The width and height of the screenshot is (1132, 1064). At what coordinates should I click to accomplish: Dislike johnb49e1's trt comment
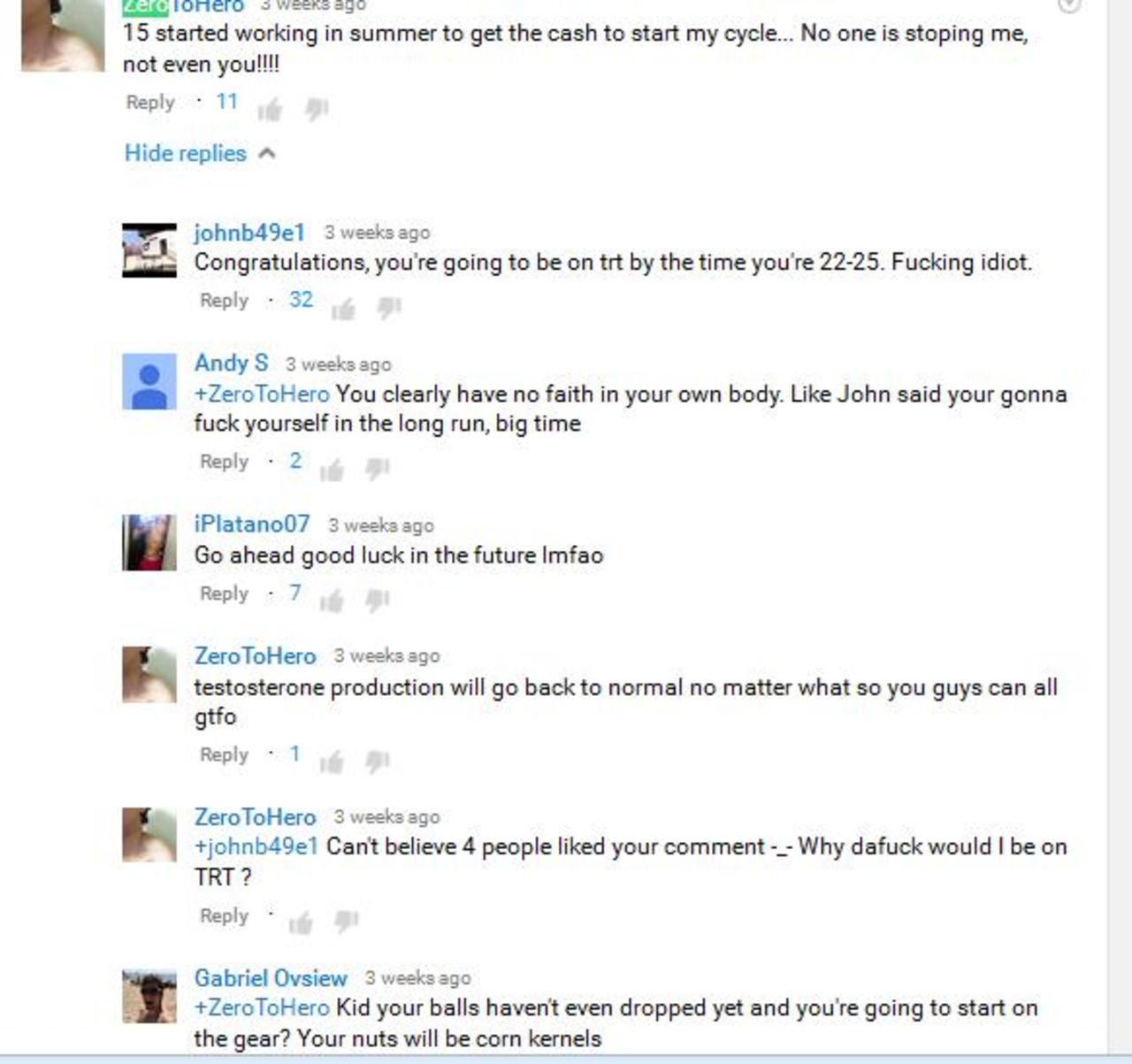pos(389,308)
